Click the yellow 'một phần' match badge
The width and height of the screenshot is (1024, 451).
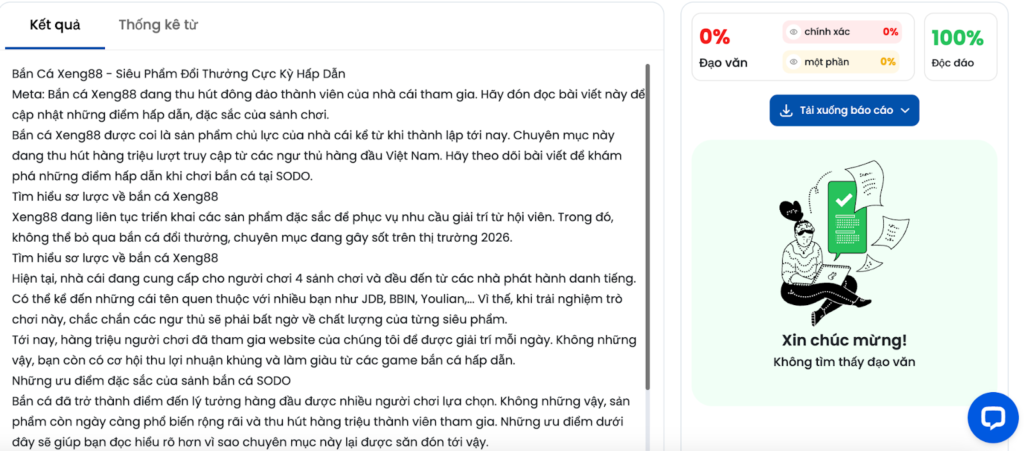841,62
